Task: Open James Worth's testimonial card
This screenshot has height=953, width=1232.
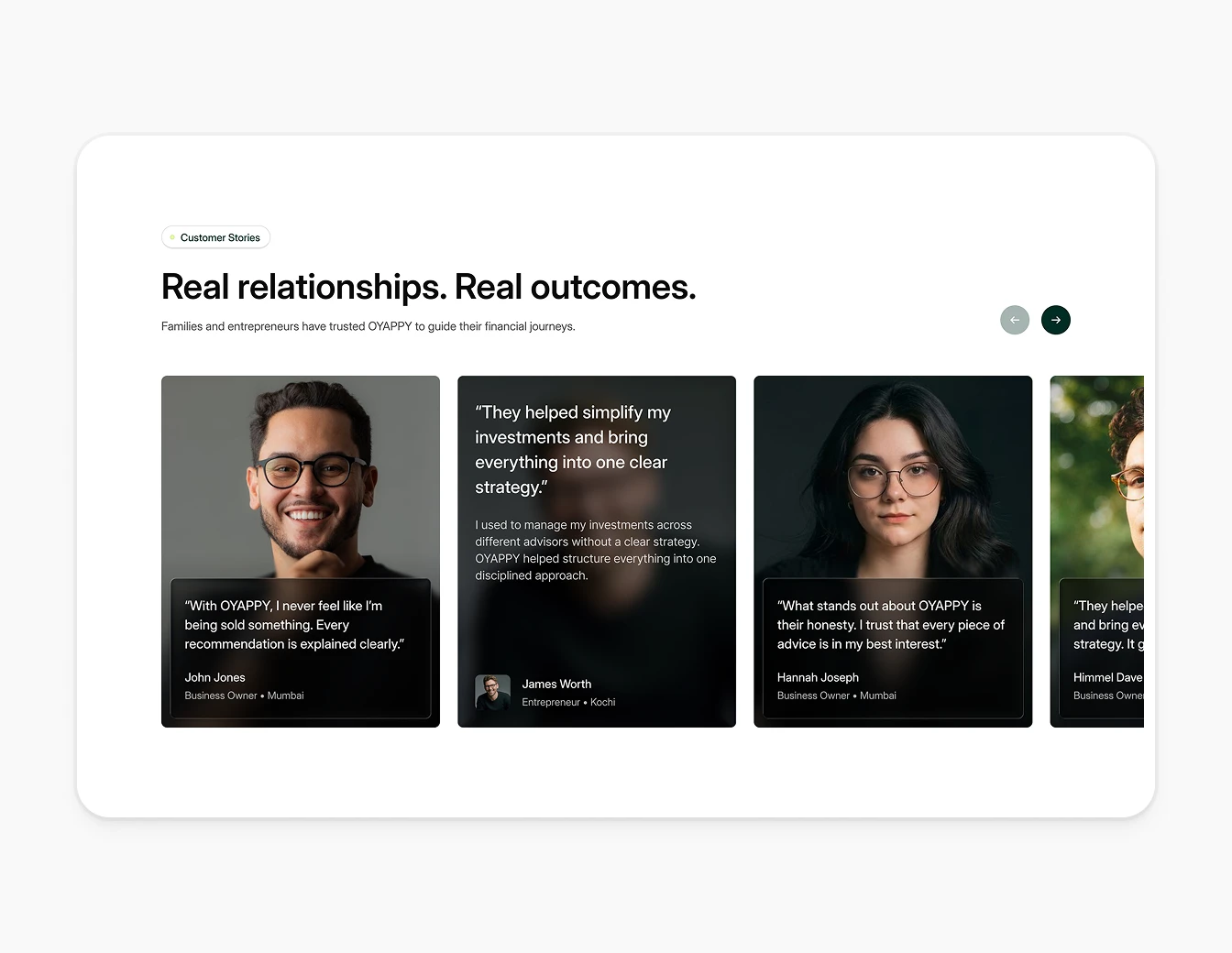Action: click(x=596, y=550)
